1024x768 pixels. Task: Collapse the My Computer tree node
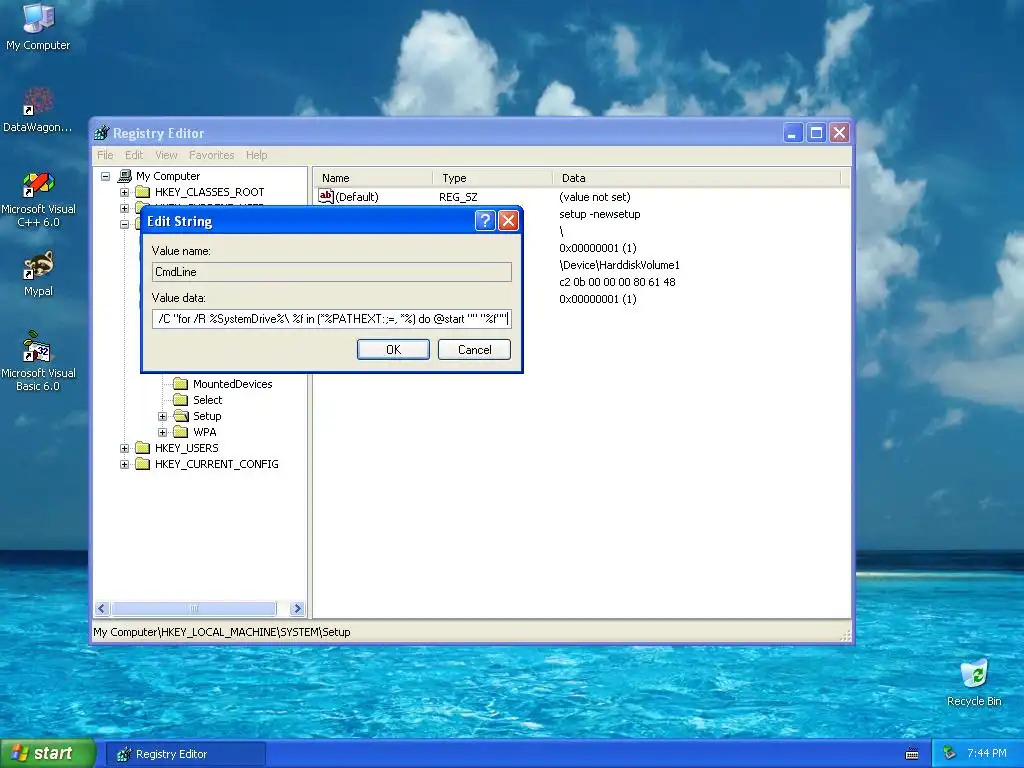(x=105, y=176)
